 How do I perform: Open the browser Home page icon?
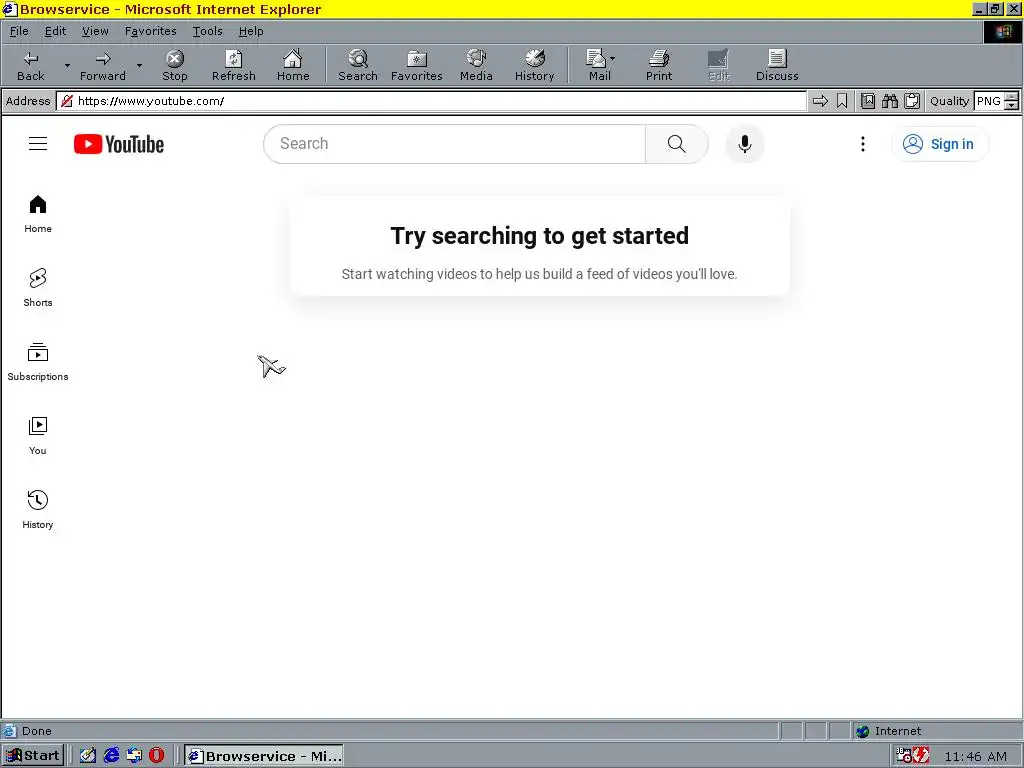[293, 65]
